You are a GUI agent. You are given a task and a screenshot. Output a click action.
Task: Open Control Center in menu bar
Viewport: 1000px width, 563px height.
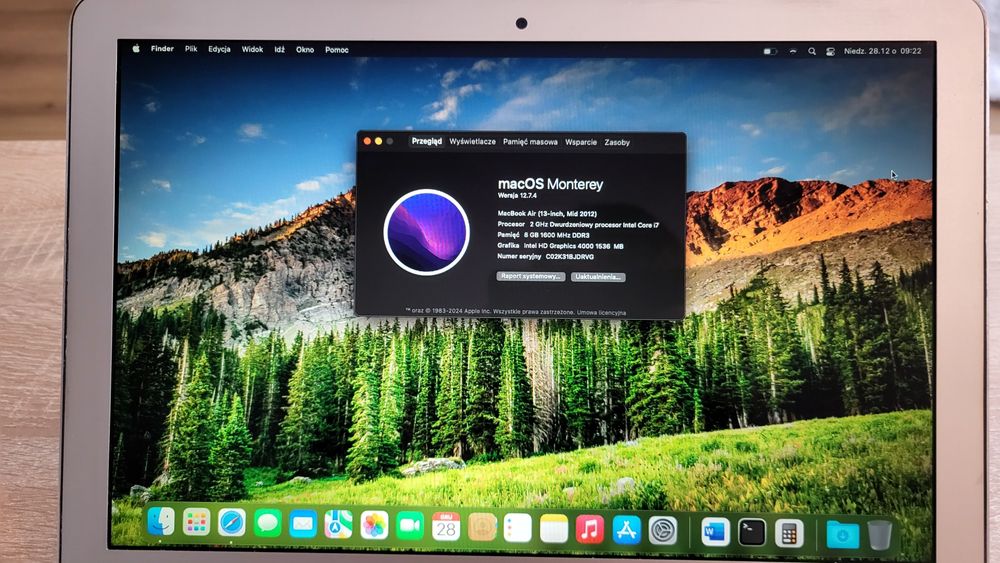pos(830,52)
